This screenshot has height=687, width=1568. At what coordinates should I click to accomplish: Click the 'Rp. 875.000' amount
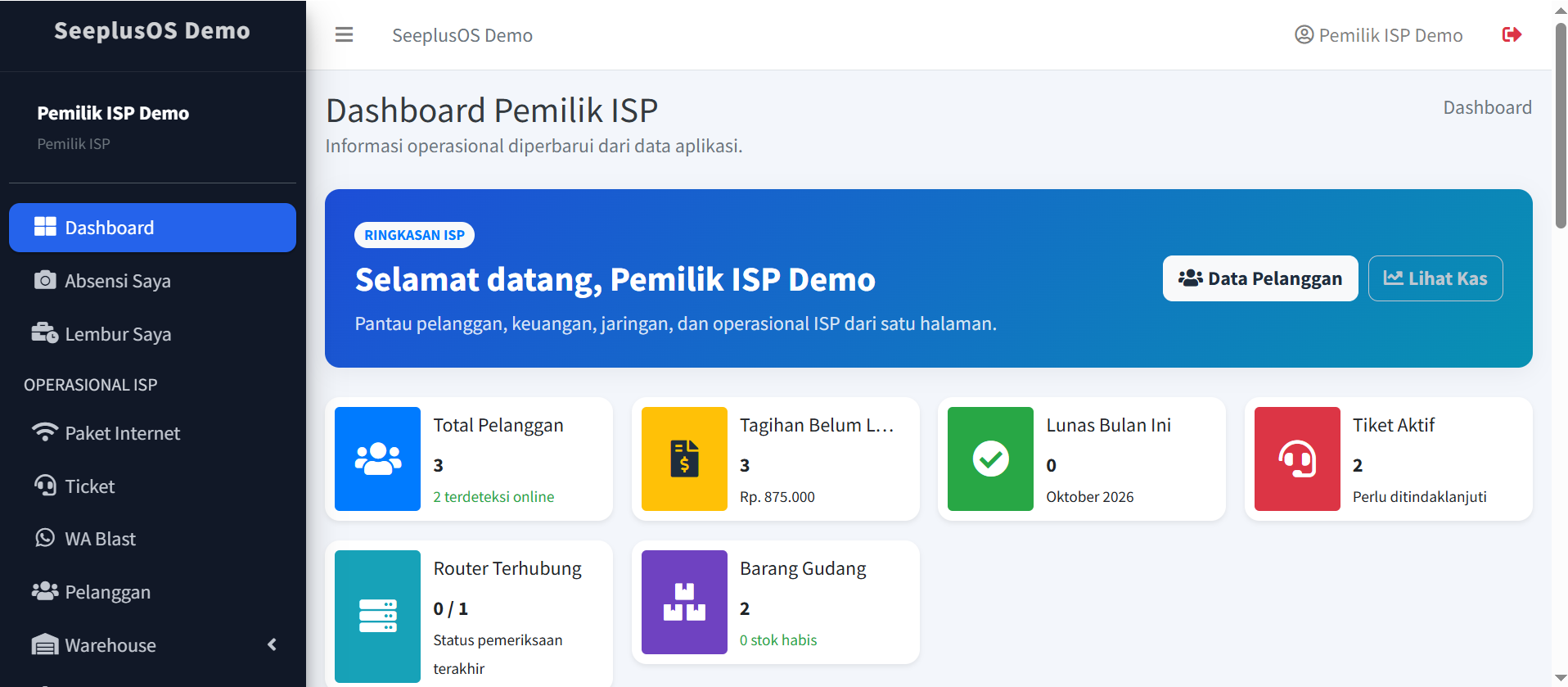pos(777,497)
